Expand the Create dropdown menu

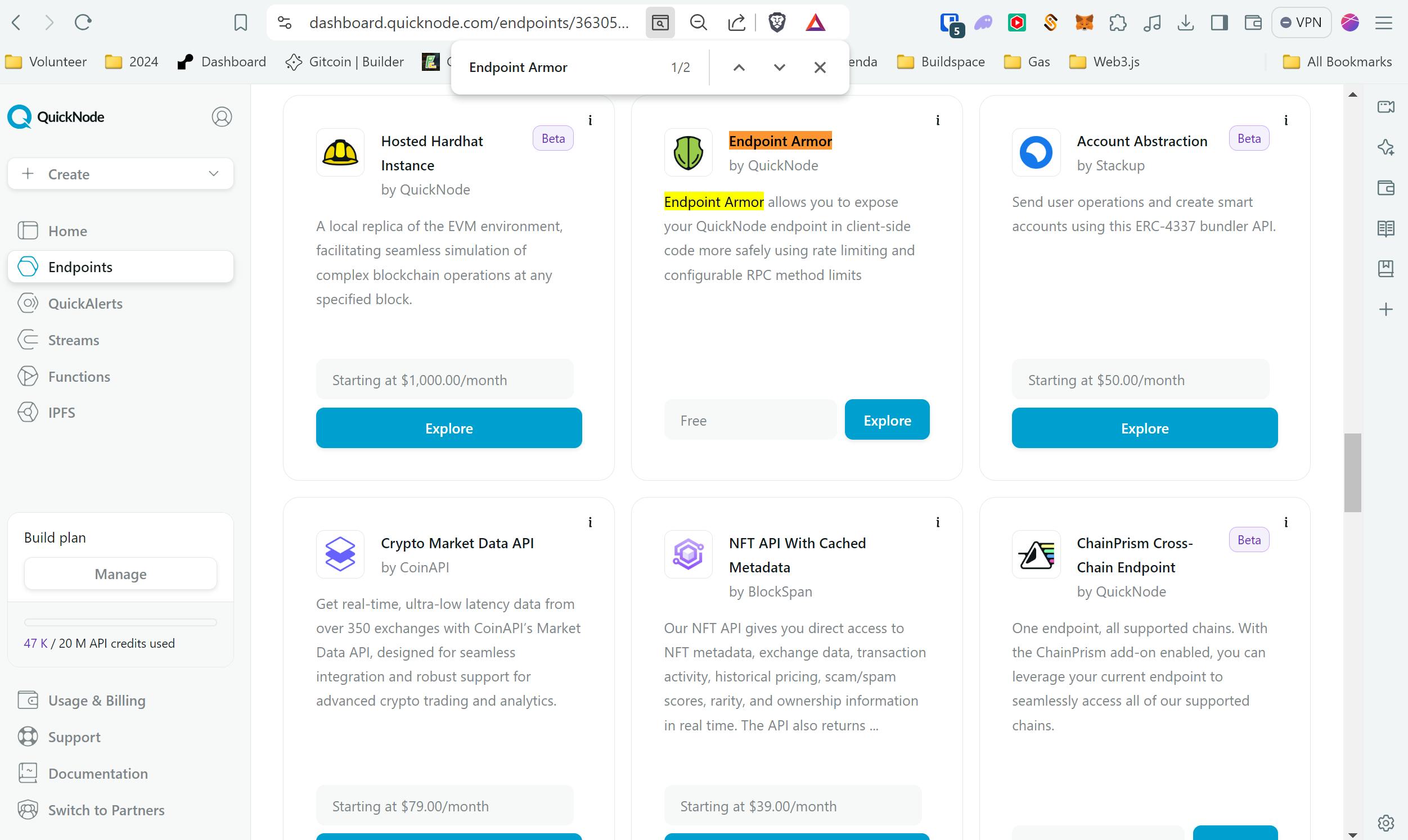[x=213, y=174]
